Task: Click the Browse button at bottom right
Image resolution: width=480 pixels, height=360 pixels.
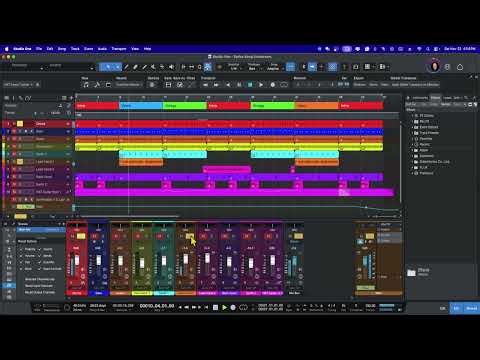Action: coord(471,308)
